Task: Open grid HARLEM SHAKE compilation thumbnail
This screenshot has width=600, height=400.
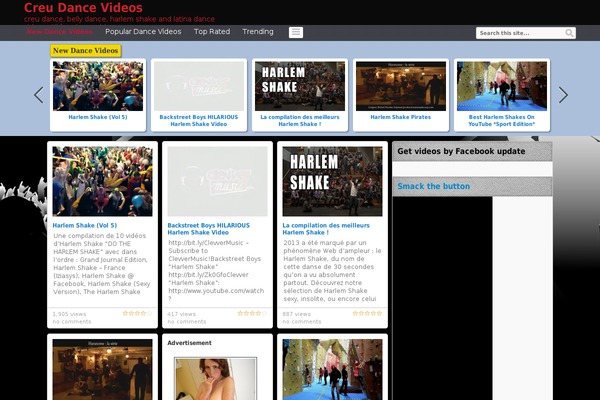Action: [332, 181]
